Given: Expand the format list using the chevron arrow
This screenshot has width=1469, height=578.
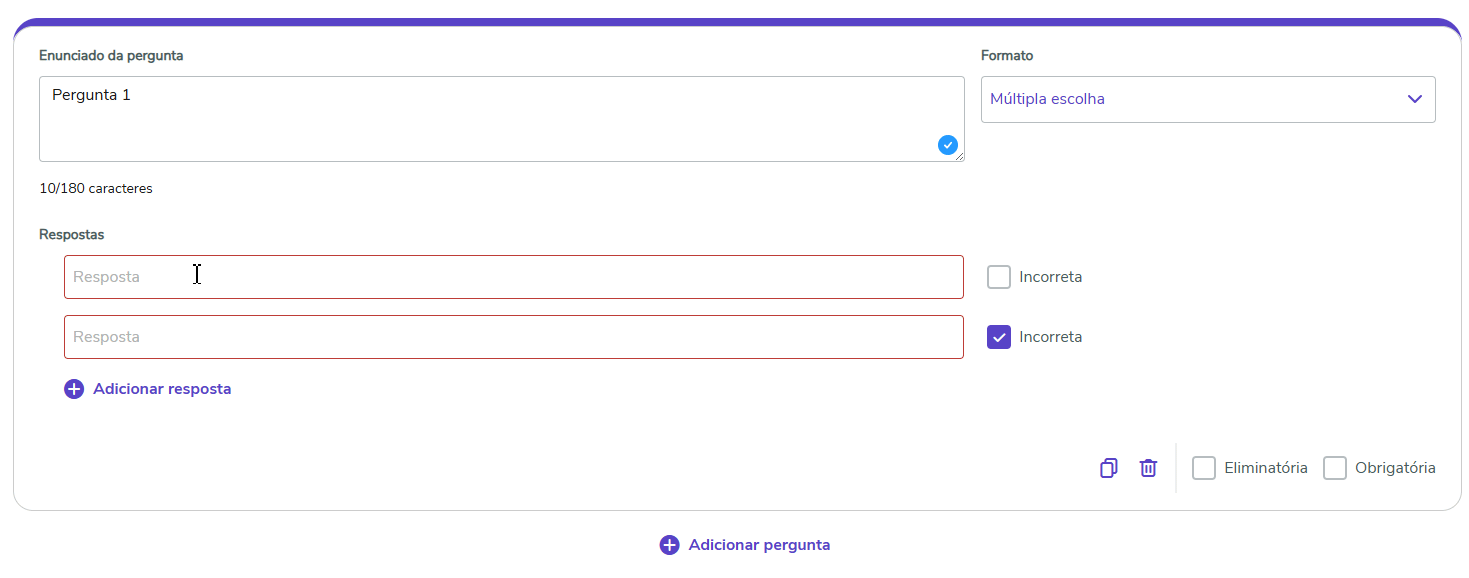Looking at the screenshot, I should [x=1414, y=99].
